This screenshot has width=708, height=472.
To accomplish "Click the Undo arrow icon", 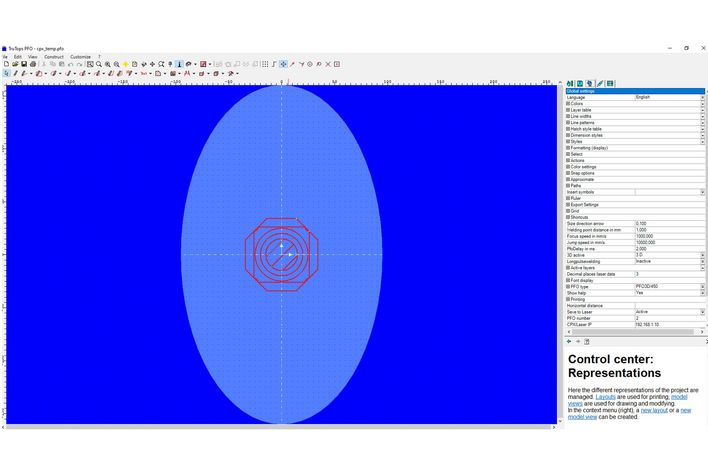I will (x=69, y=64).
